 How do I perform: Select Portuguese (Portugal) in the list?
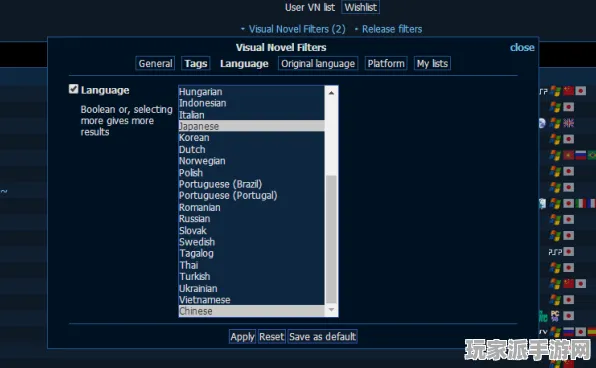(252, 195)
